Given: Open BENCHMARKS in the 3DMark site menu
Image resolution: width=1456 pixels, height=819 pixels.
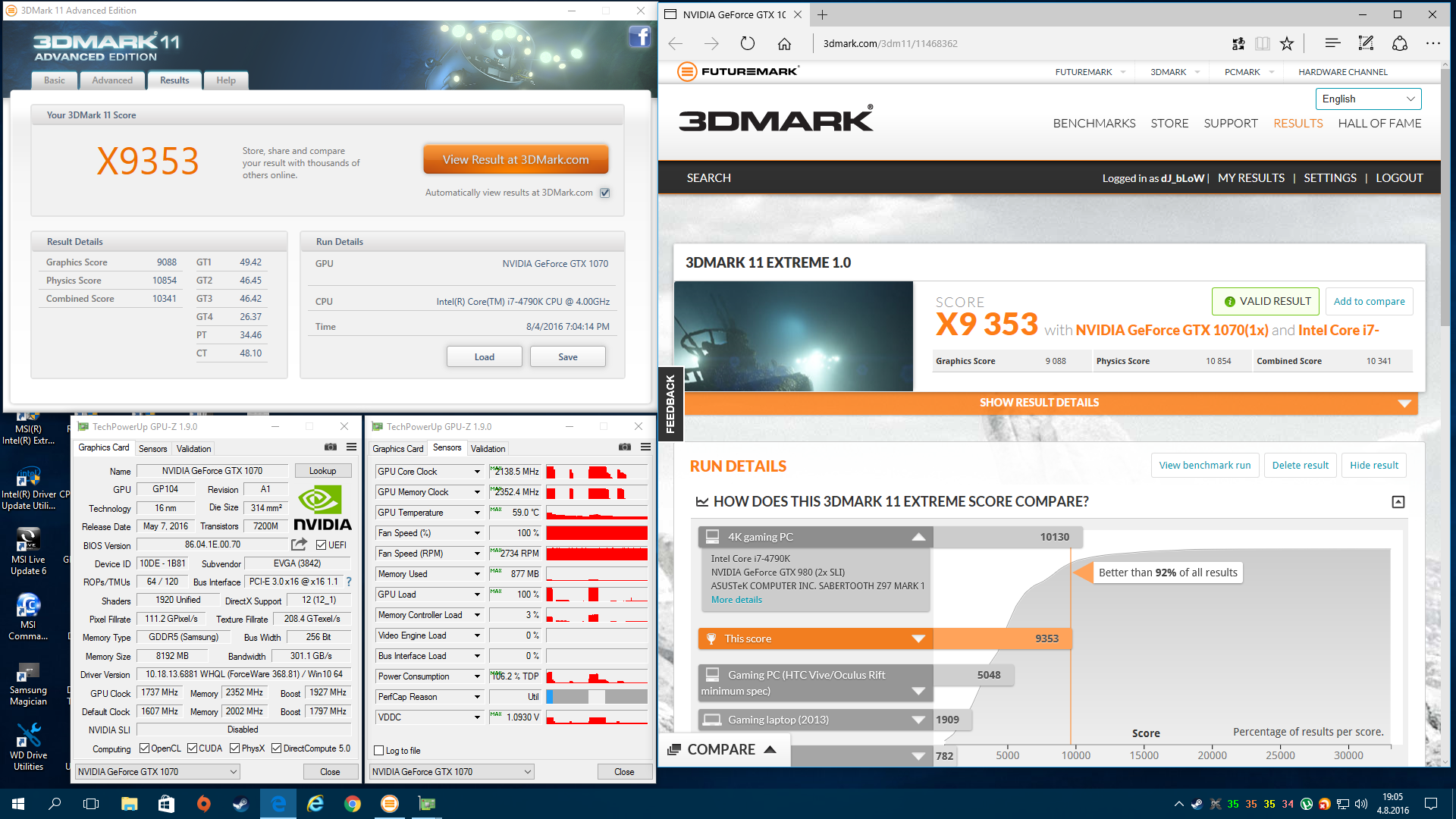Looking at the screenshot, I should [1094, 123].
